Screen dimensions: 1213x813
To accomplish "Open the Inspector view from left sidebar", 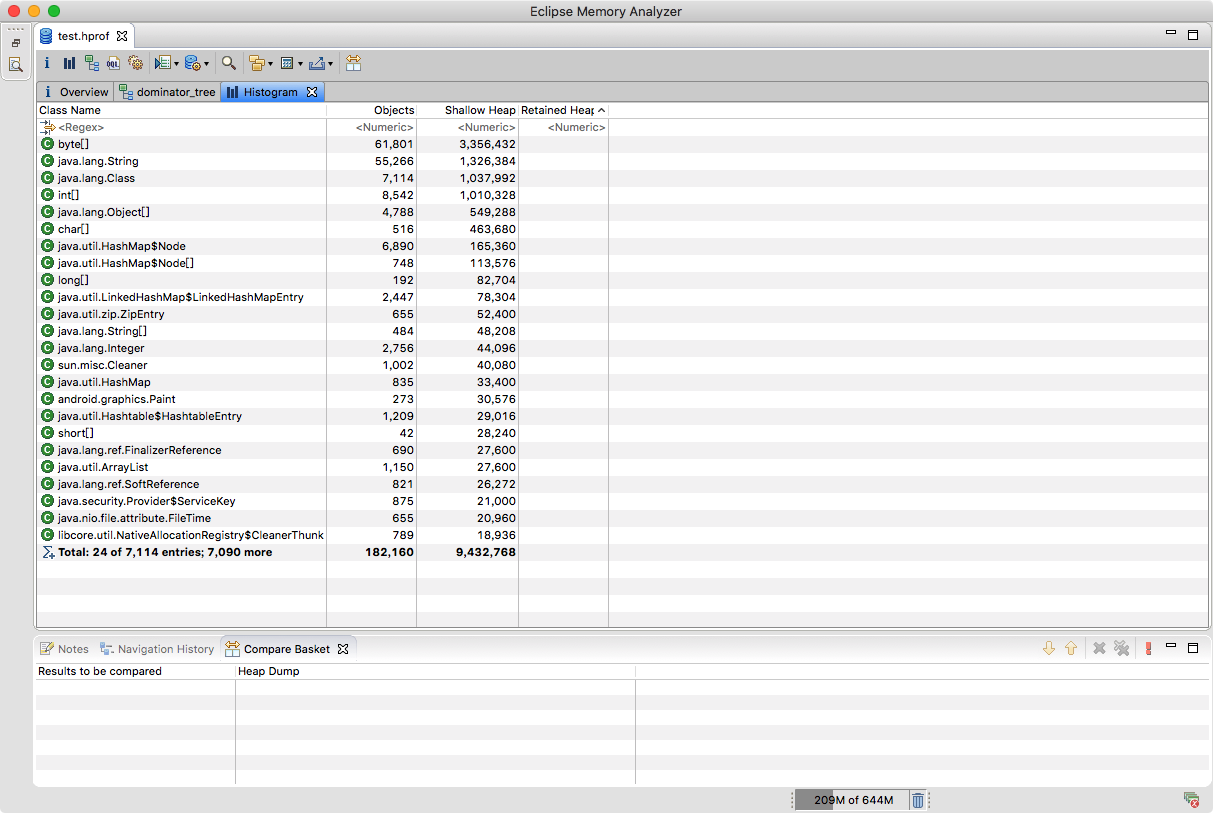I will pyautogui.click(x=16, y=65).
